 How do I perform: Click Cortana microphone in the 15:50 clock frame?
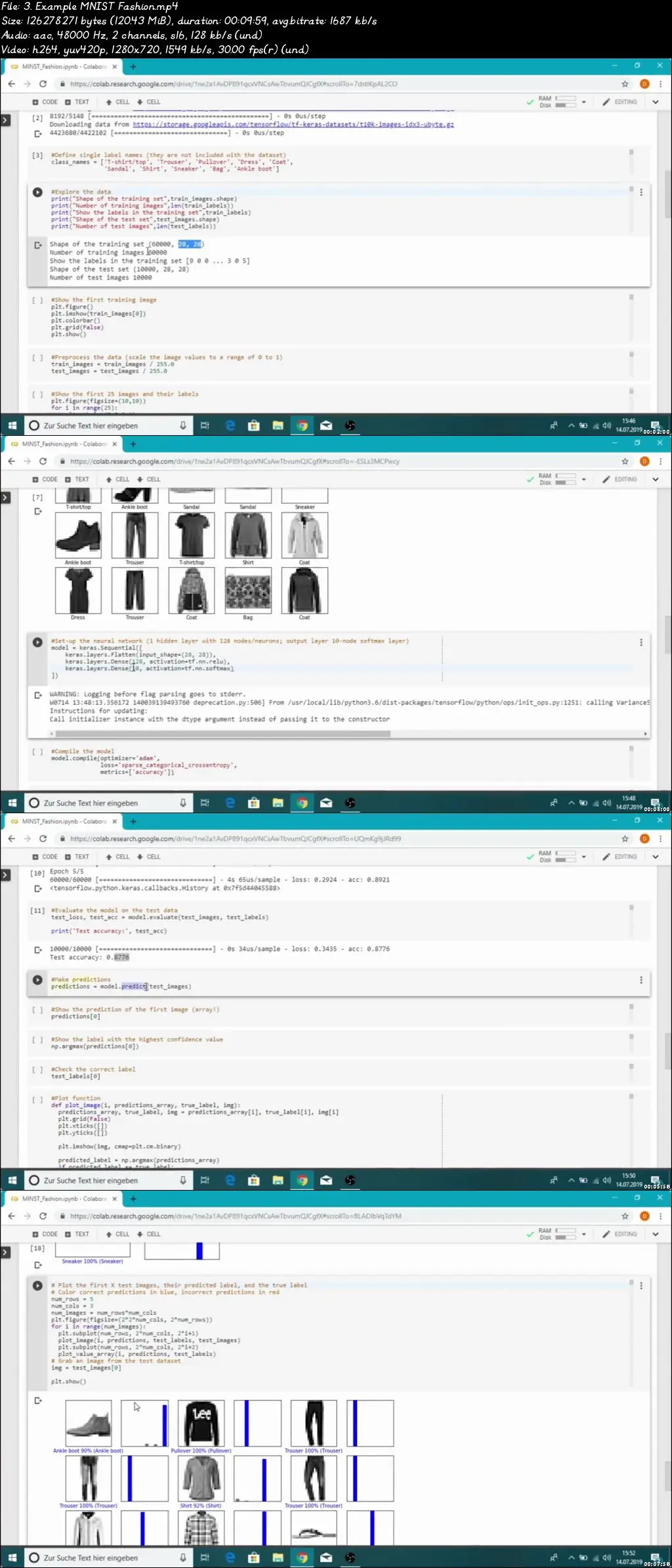coord(183,1180)
